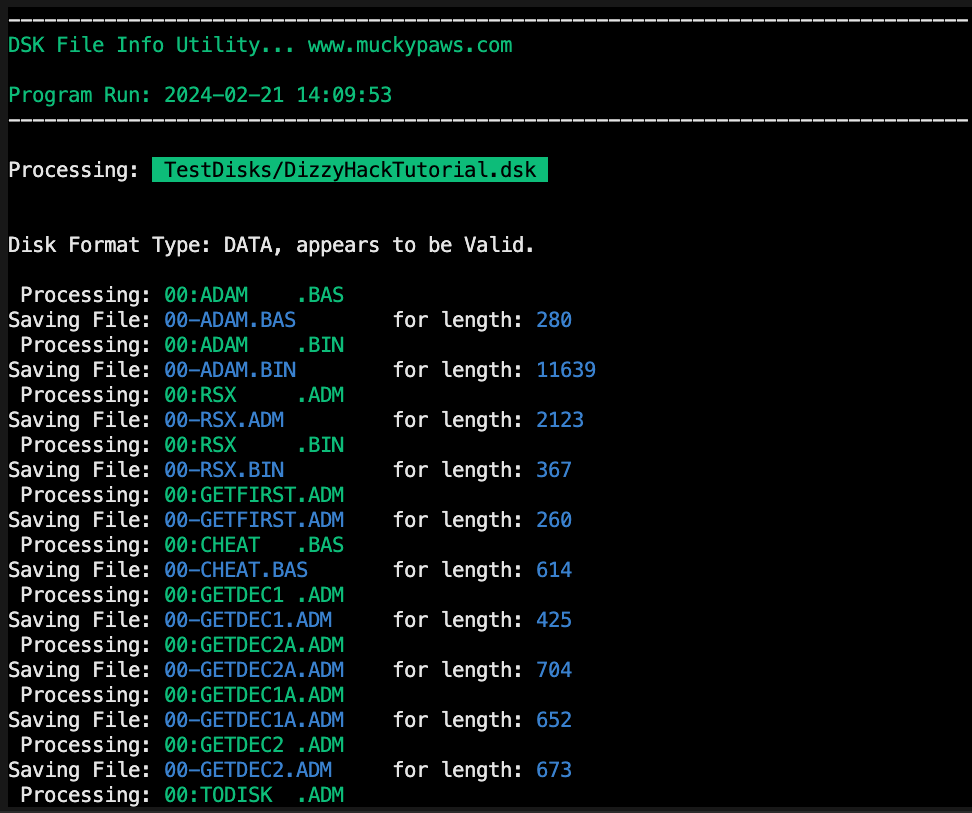972x813 pixels.
Task: Click the 00:GETDEC1A.ADM processing entry
Action: point(254,695)
